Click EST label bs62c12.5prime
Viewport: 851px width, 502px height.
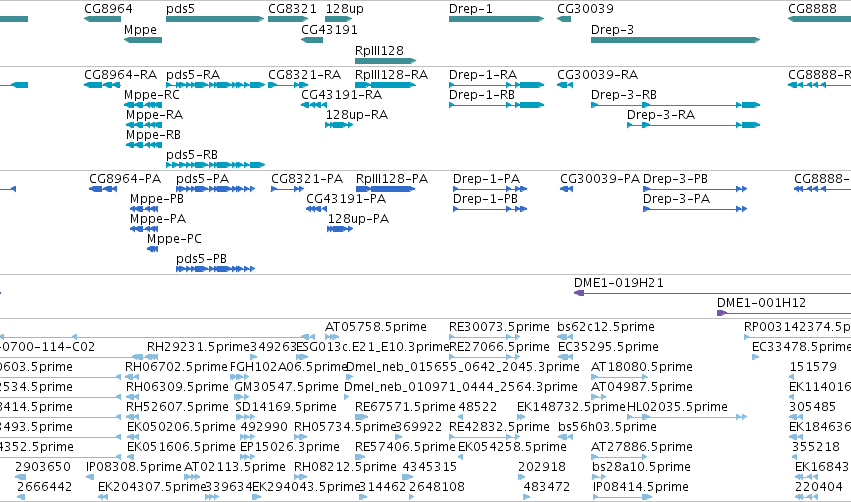[x=606, y=327]
